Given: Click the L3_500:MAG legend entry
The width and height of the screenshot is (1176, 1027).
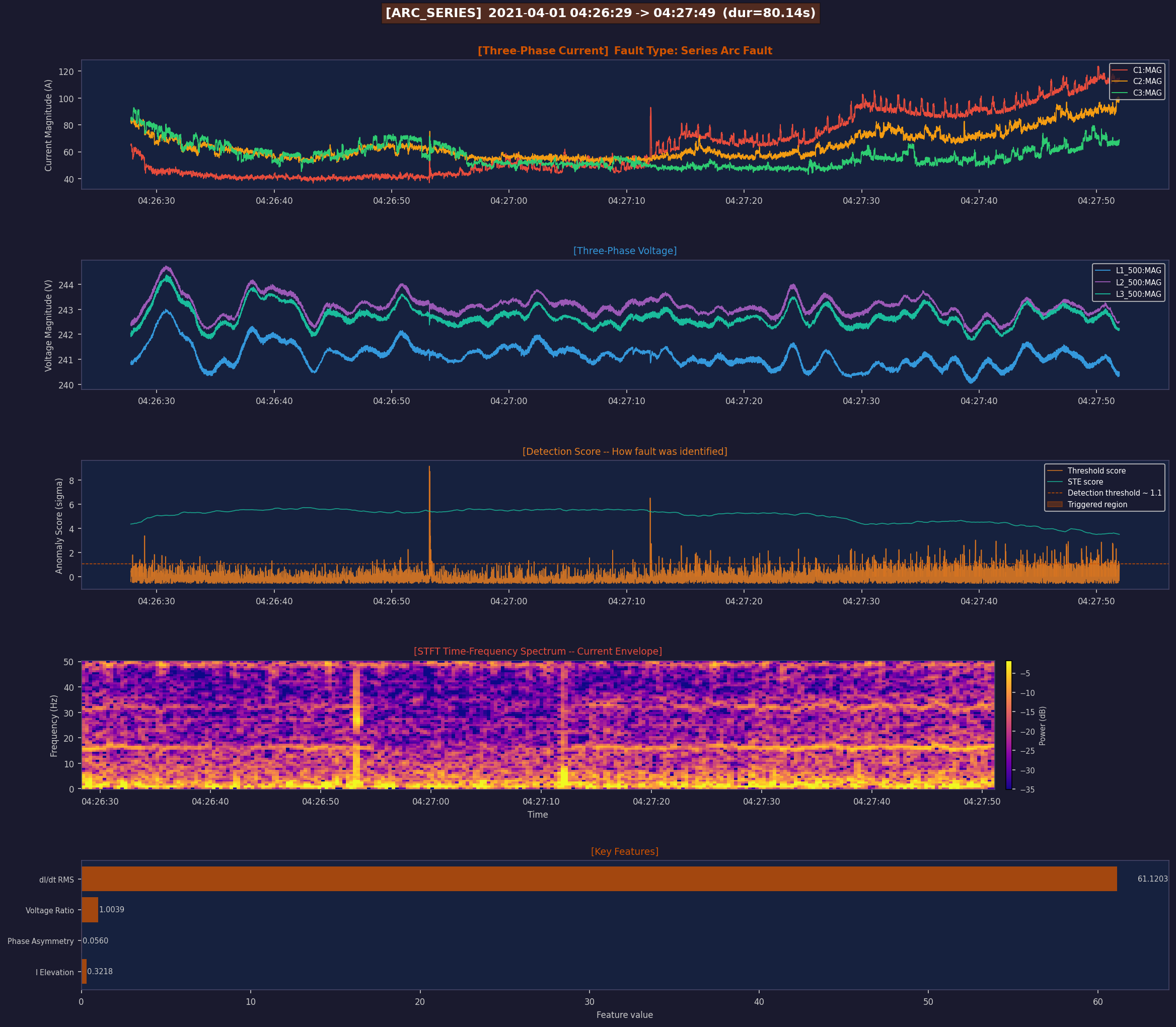Looking at the screenshot, I should click(1138, 294).
